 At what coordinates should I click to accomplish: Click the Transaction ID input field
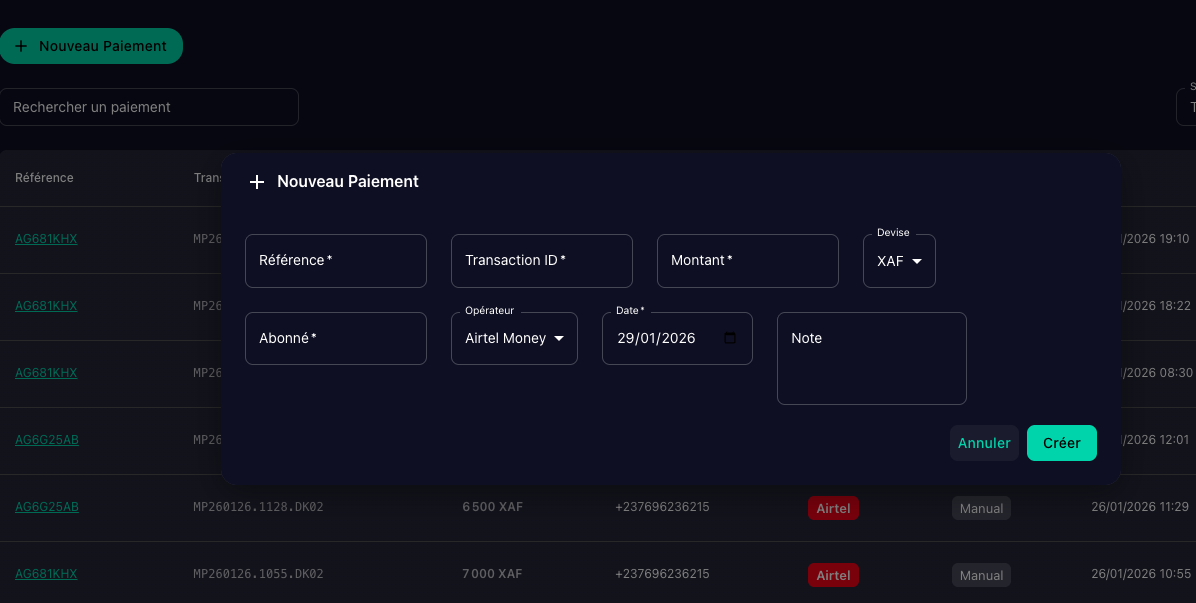541,260
